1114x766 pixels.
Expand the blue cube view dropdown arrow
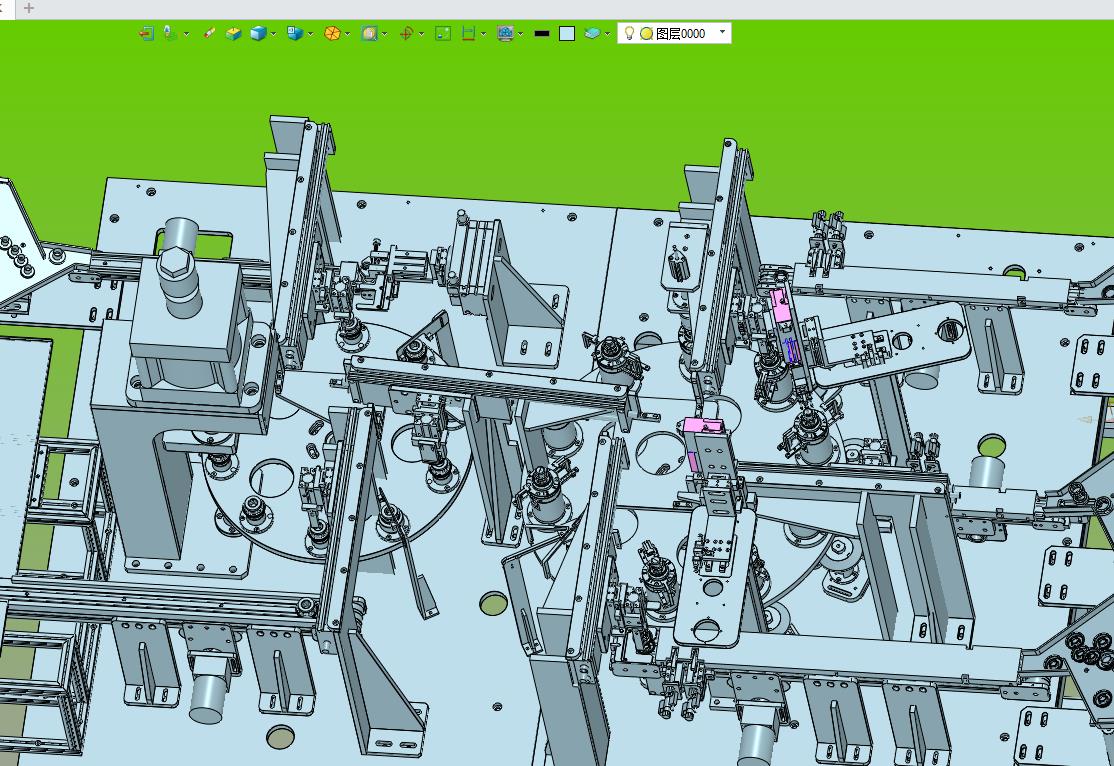tap(274, 33)
